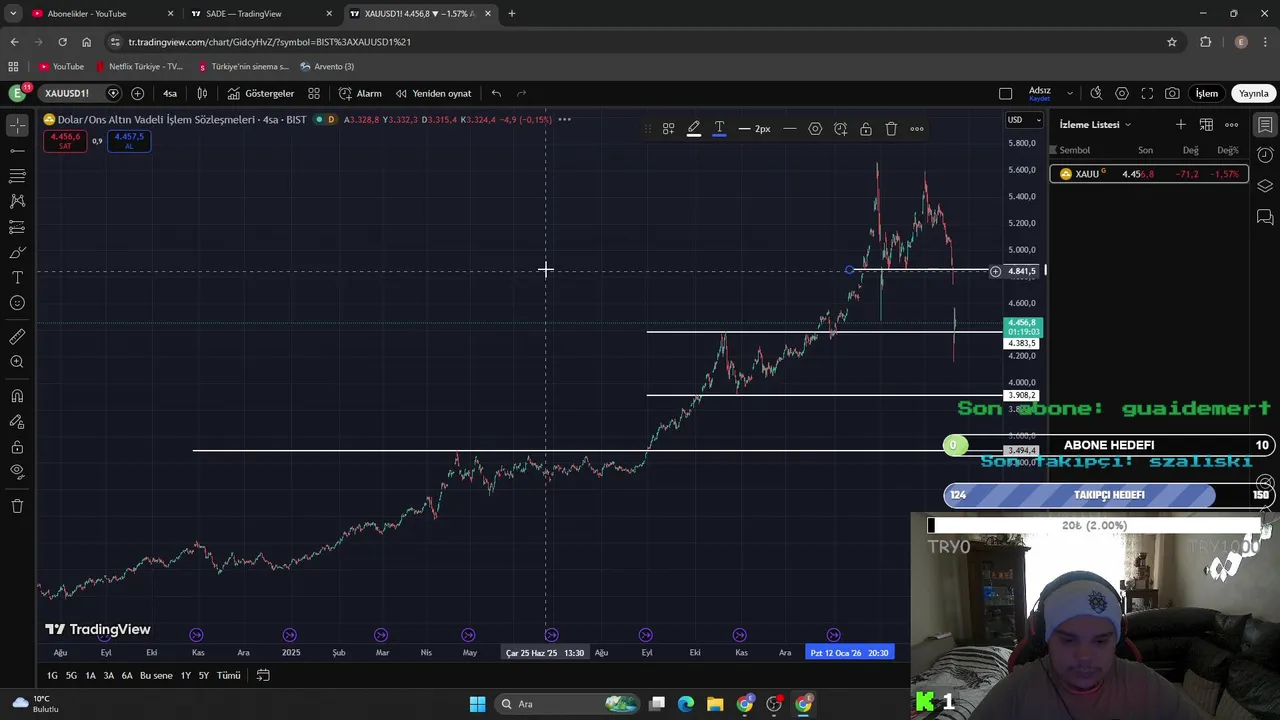This screenshot has height=720, width=1280.
Task: Open drawing settings in floating toolbar
Action: point(815,128)
